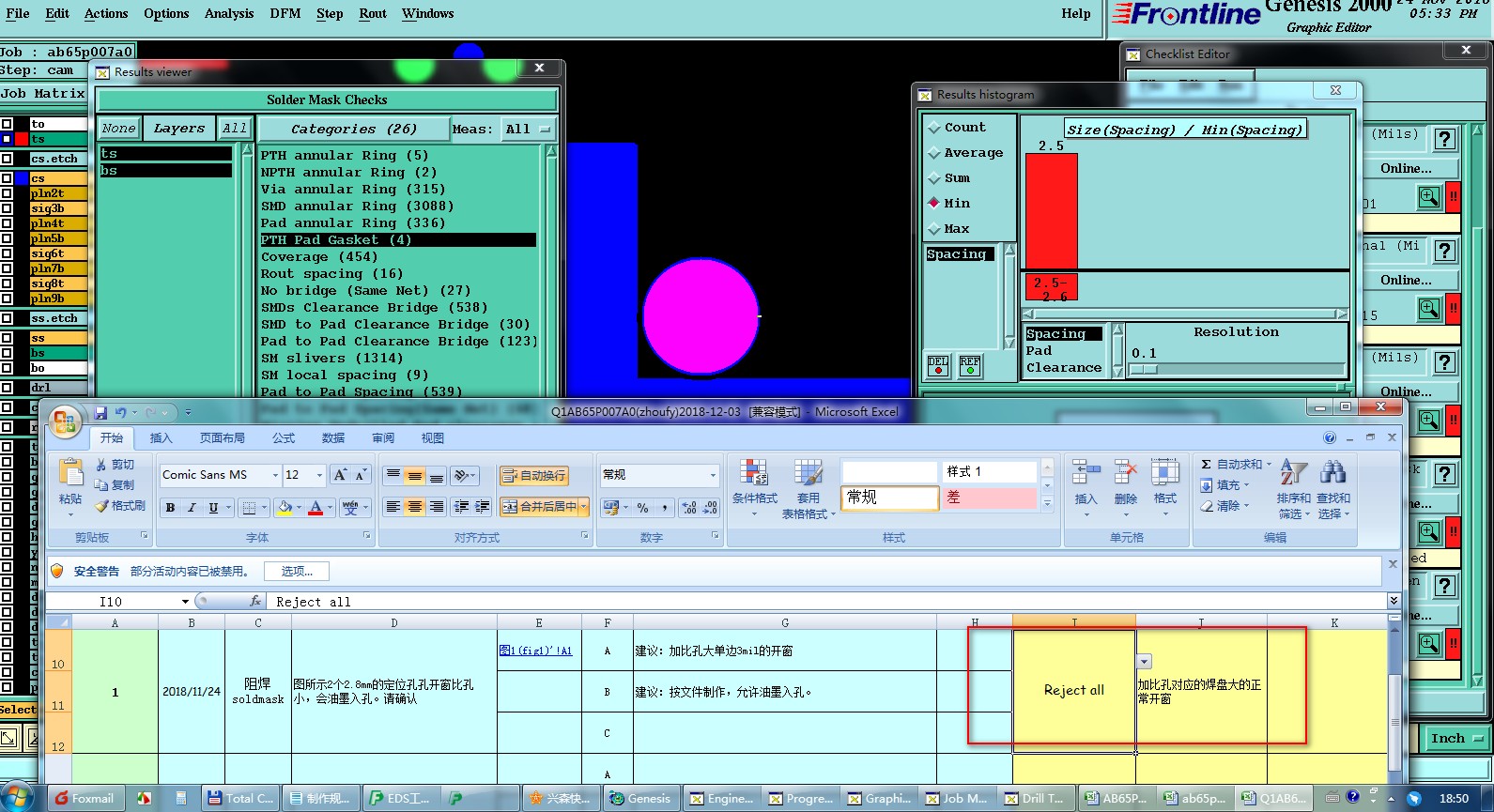Click the REF icon in Results histogram
Screen dimensions: 1494x812
970,365
